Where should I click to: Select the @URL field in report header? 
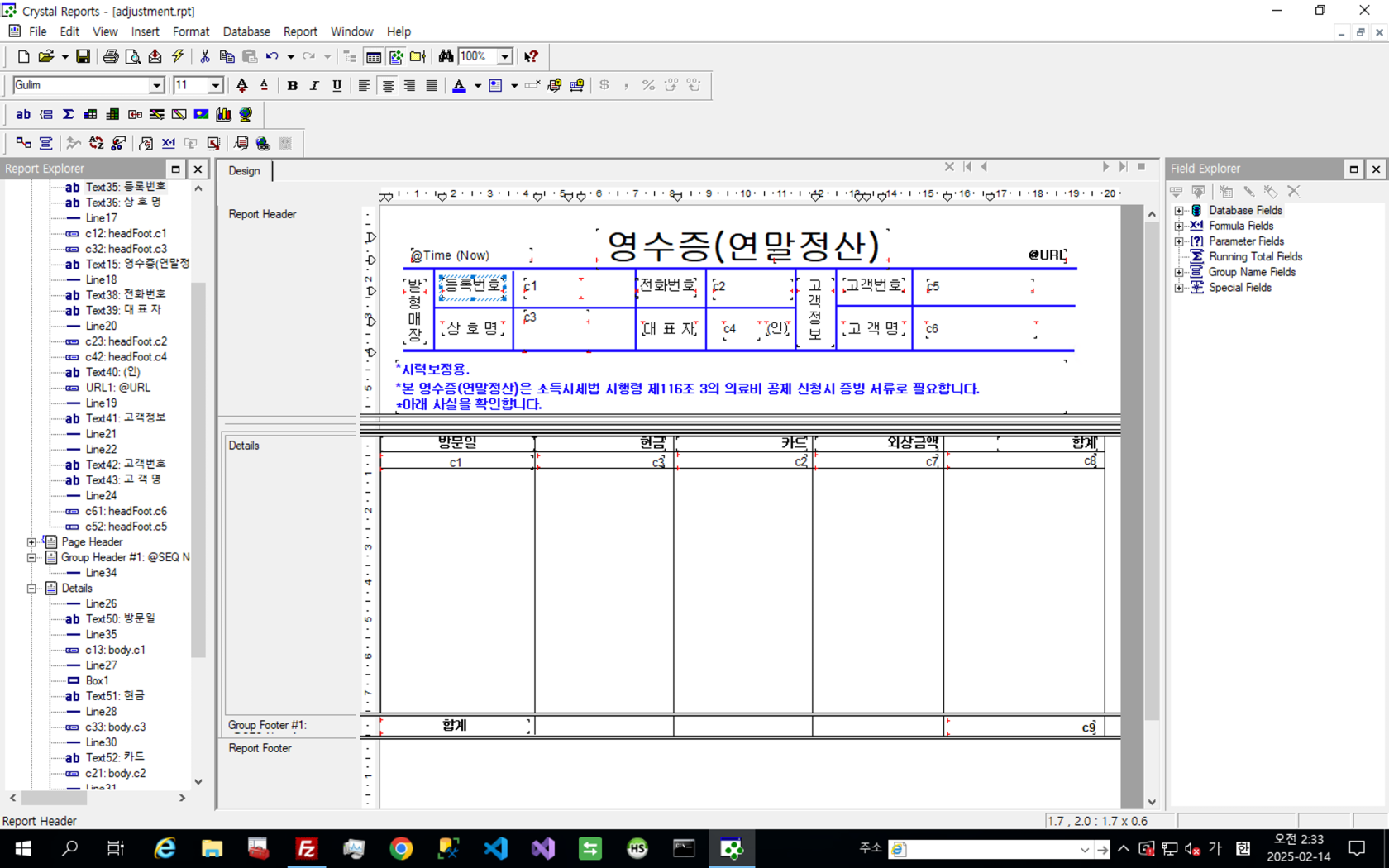click(x=1046, y=255)
